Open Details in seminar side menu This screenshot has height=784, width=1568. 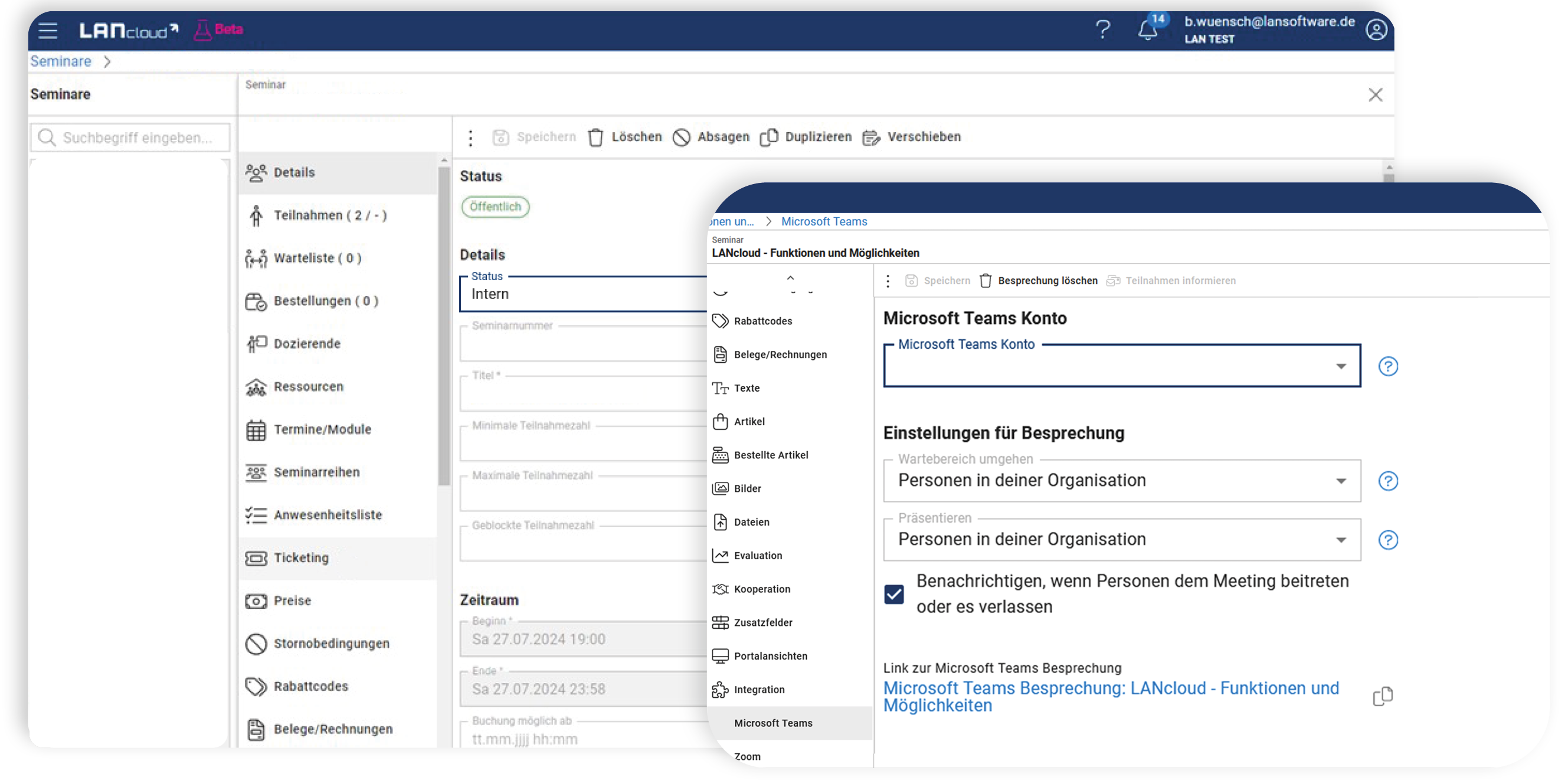[338, 173]
